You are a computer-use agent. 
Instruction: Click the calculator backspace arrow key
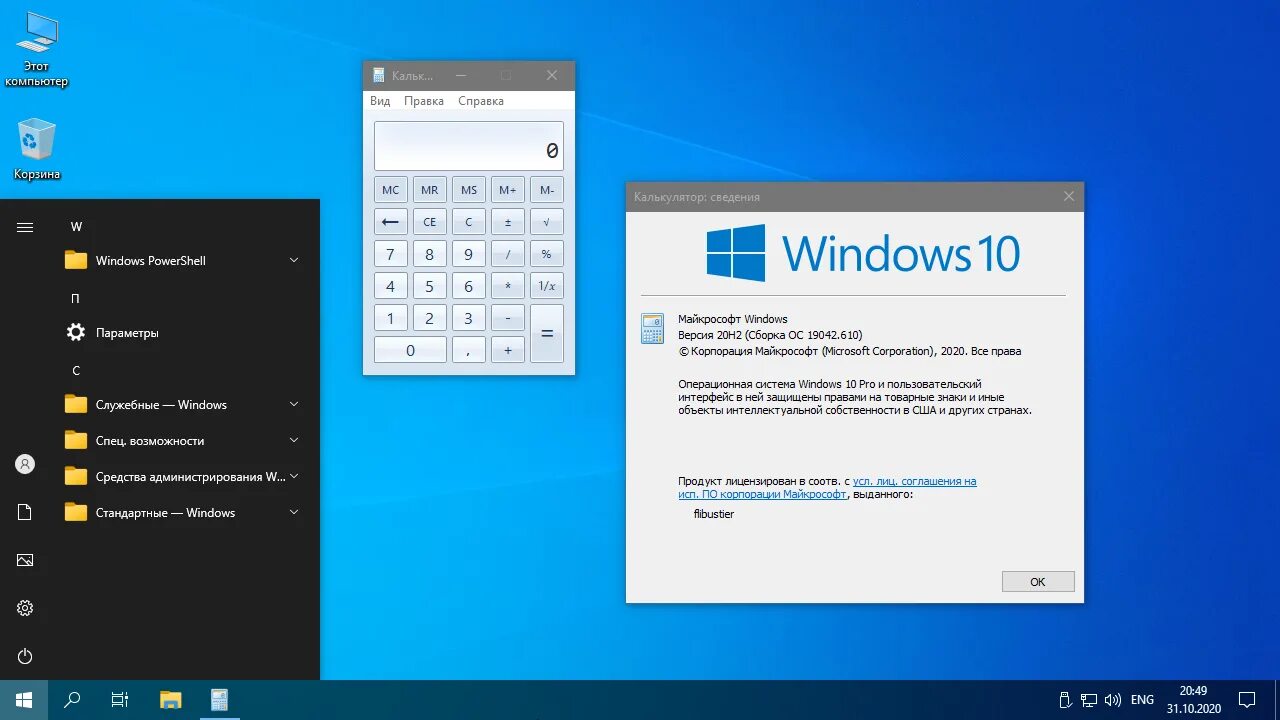(x=390, y=222)
